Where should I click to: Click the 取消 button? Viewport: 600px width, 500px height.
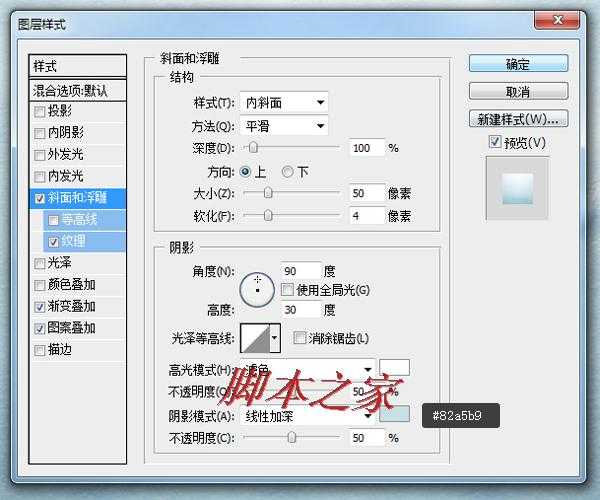(x=518, y=91)
